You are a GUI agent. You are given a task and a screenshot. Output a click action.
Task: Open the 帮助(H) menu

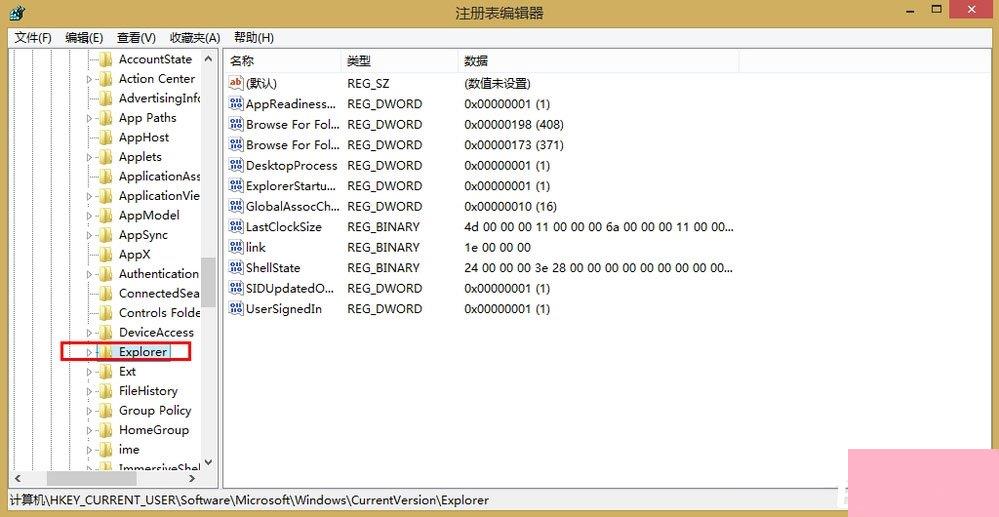254,38
